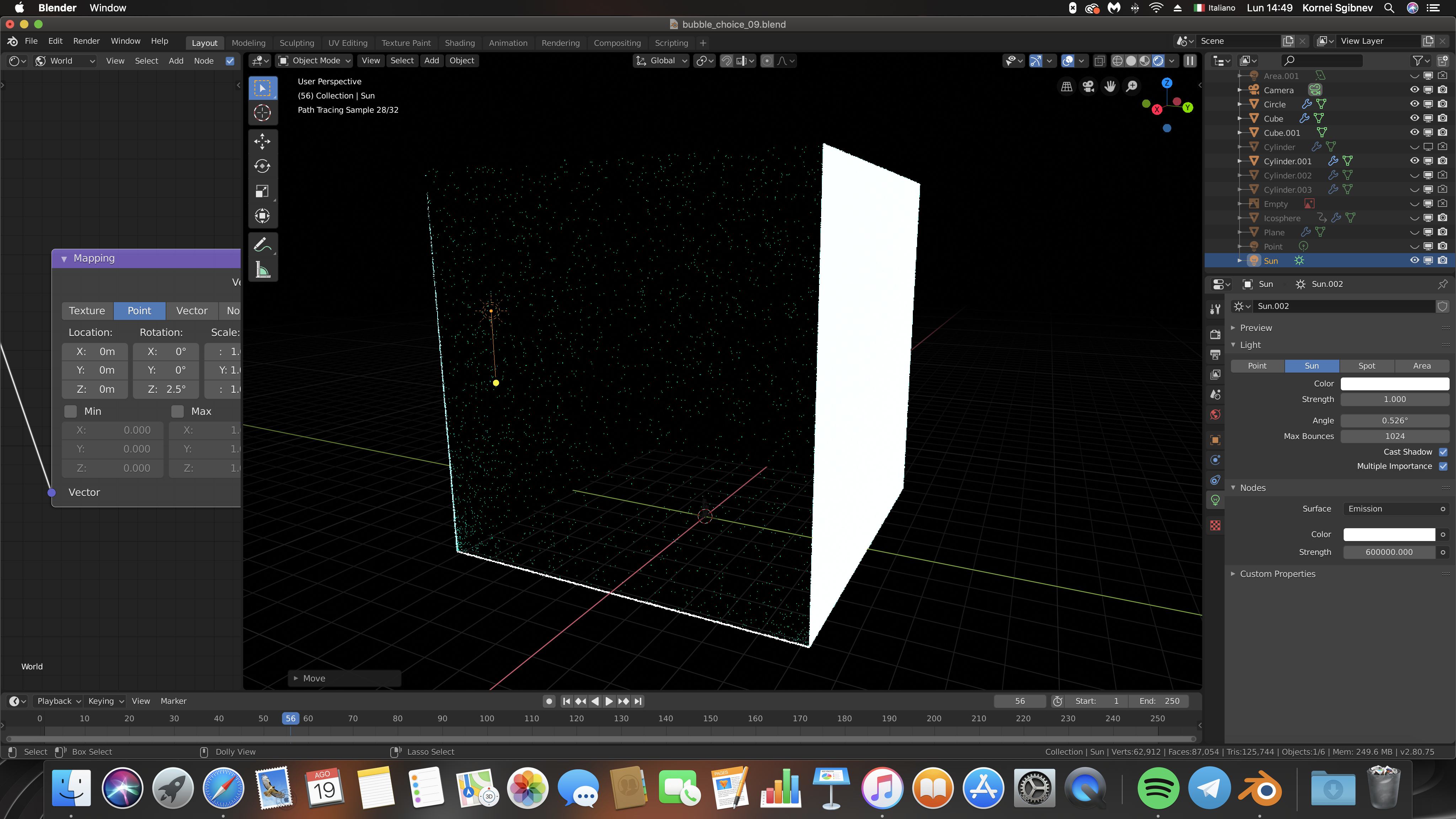Viewport: 1456px width, 819px height.
Task: Select the Rotate tool in toolbar
Action: [x=262, y=166]
